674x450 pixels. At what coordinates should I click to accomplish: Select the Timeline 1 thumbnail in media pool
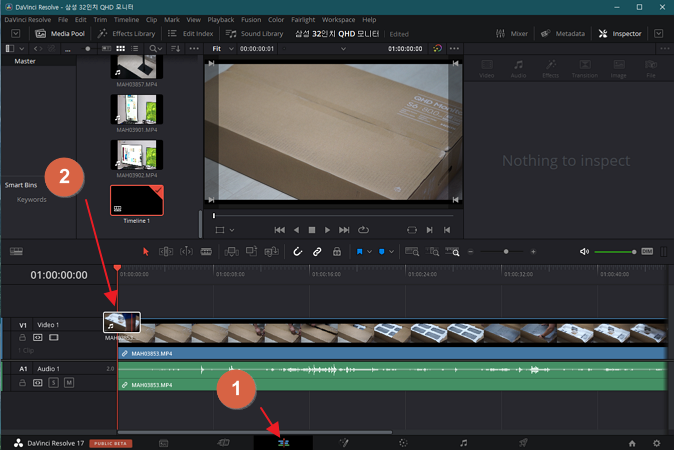click(x=137, y=200)
